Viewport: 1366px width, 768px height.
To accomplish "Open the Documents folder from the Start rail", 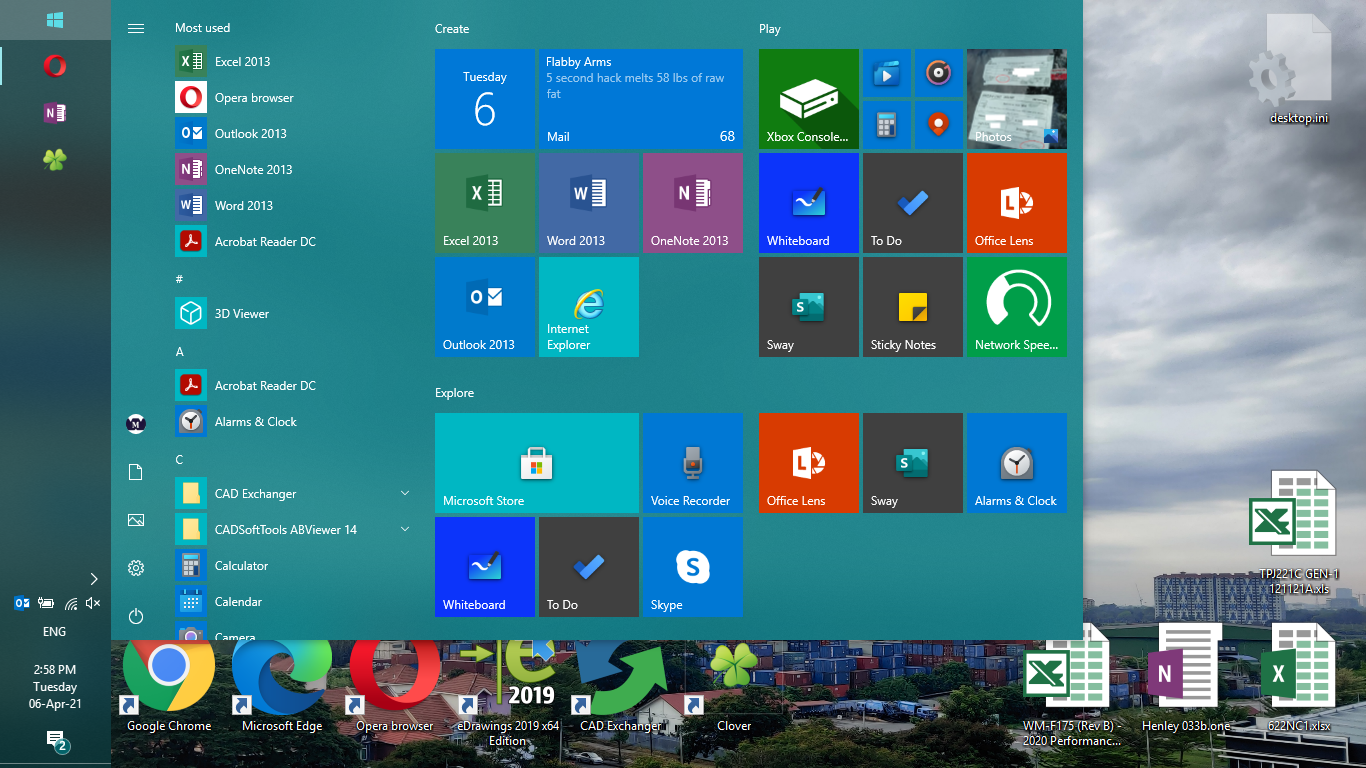I will tap(136, 472).
